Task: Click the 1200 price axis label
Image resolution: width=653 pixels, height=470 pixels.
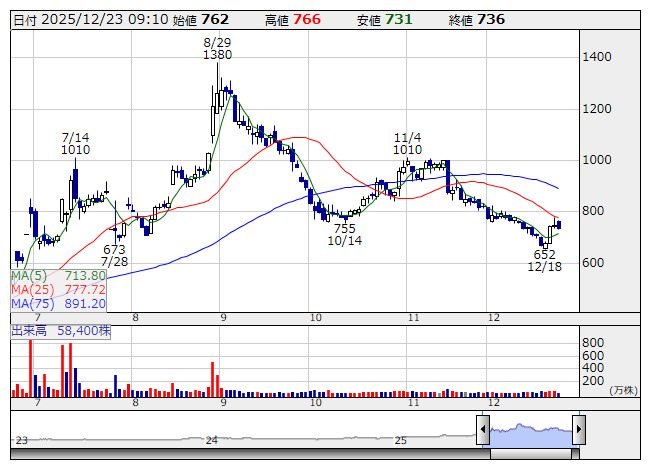Action: (x=597, y=109)
